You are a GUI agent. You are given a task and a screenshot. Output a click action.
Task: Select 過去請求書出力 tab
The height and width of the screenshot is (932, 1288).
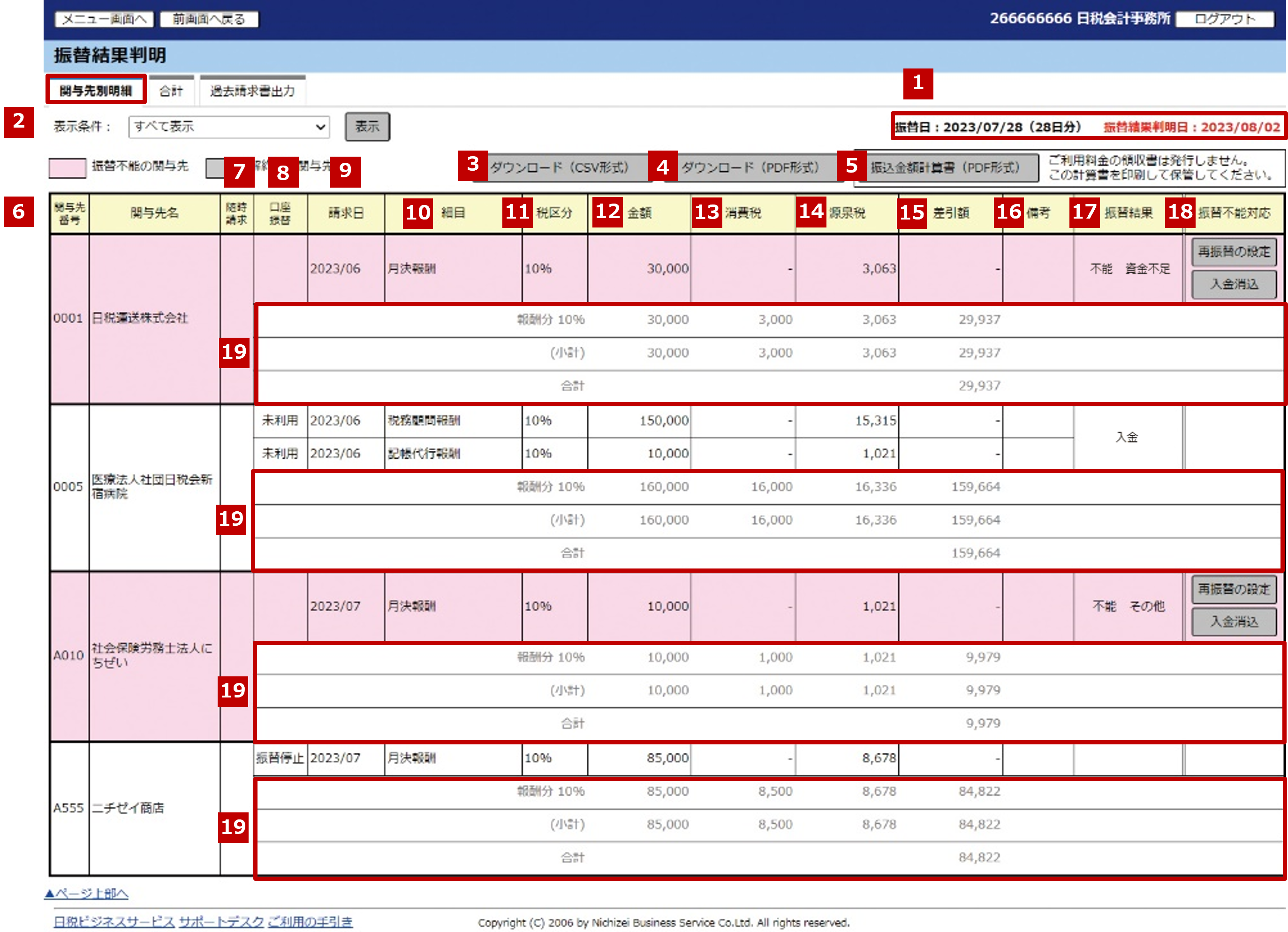[252, 91]
